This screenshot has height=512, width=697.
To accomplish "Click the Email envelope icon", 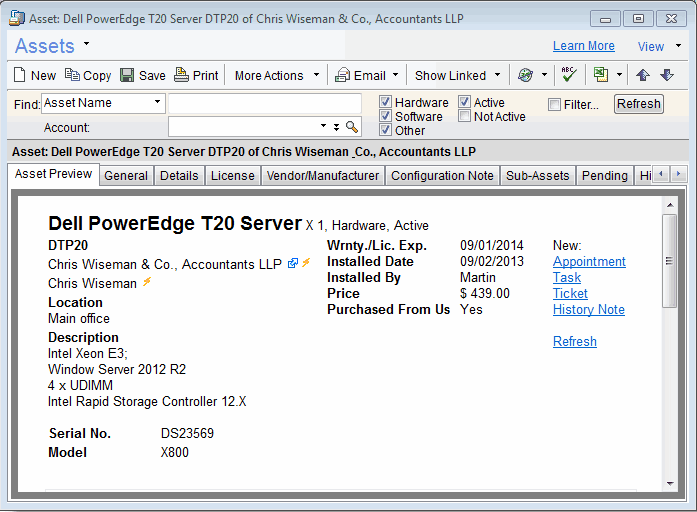I will [x=342, y=75].
